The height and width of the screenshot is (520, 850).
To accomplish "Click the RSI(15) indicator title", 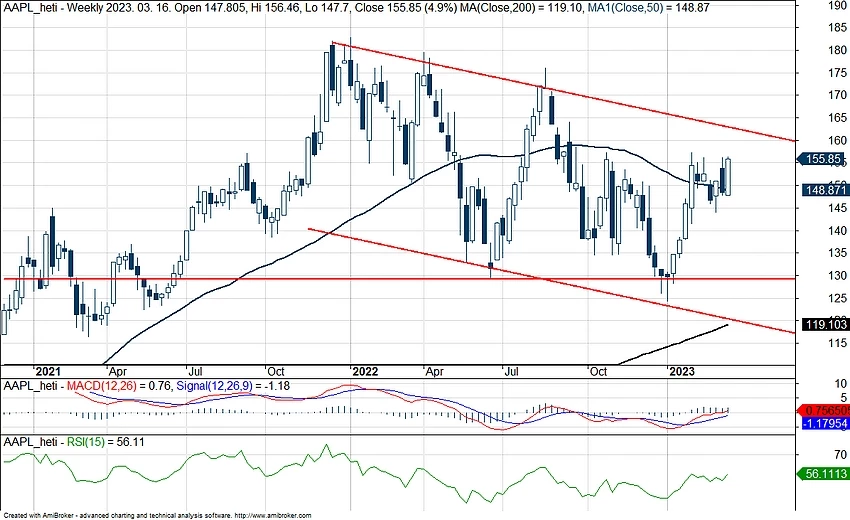I will [86, 442].
